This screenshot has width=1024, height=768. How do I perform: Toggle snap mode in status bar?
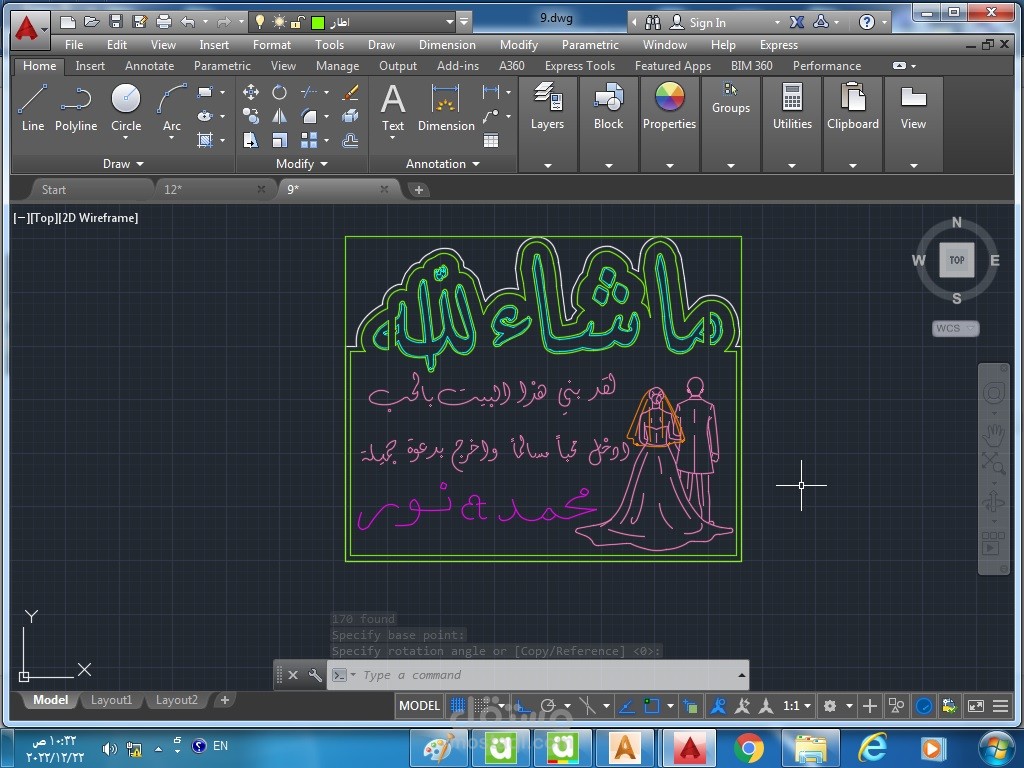(482, 705)
